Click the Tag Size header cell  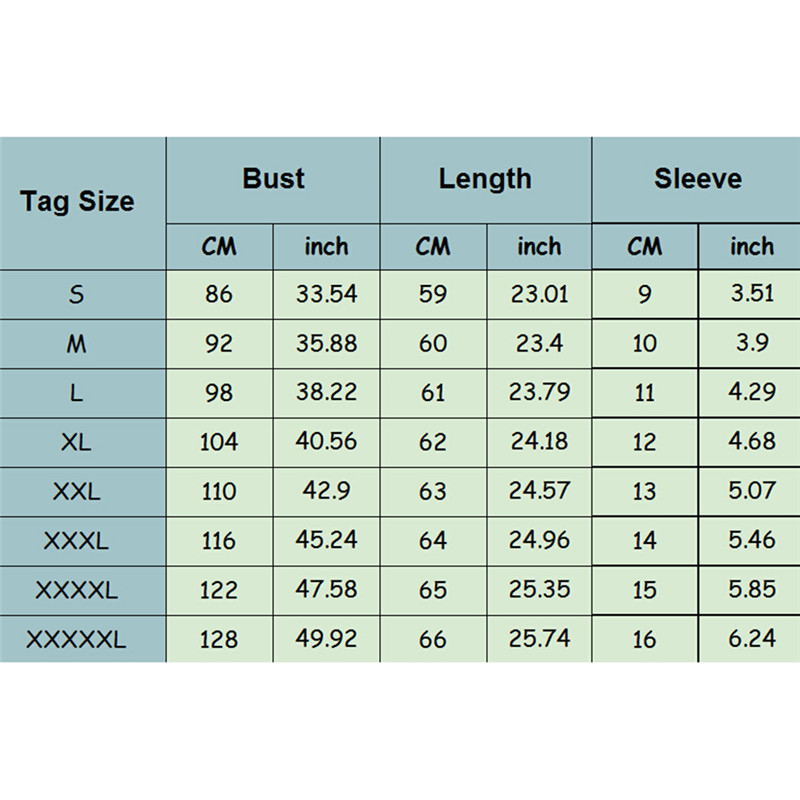(77, 202)
